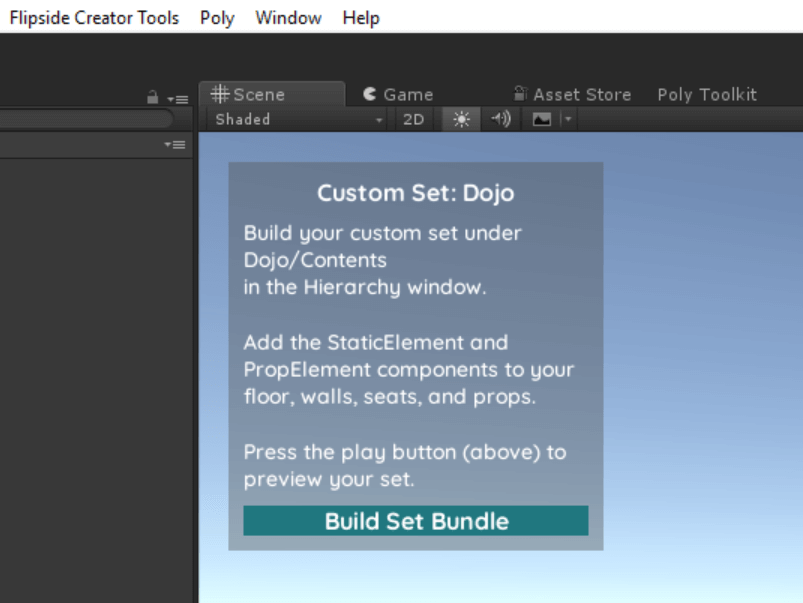Open panel options menu beside lock
803x603 pixels.
click(178, 99)
